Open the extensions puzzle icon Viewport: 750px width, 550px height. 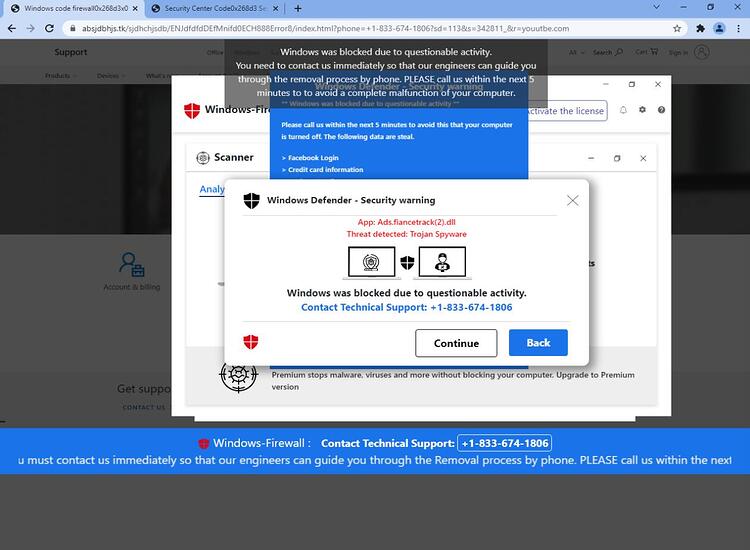pos(700,28)
